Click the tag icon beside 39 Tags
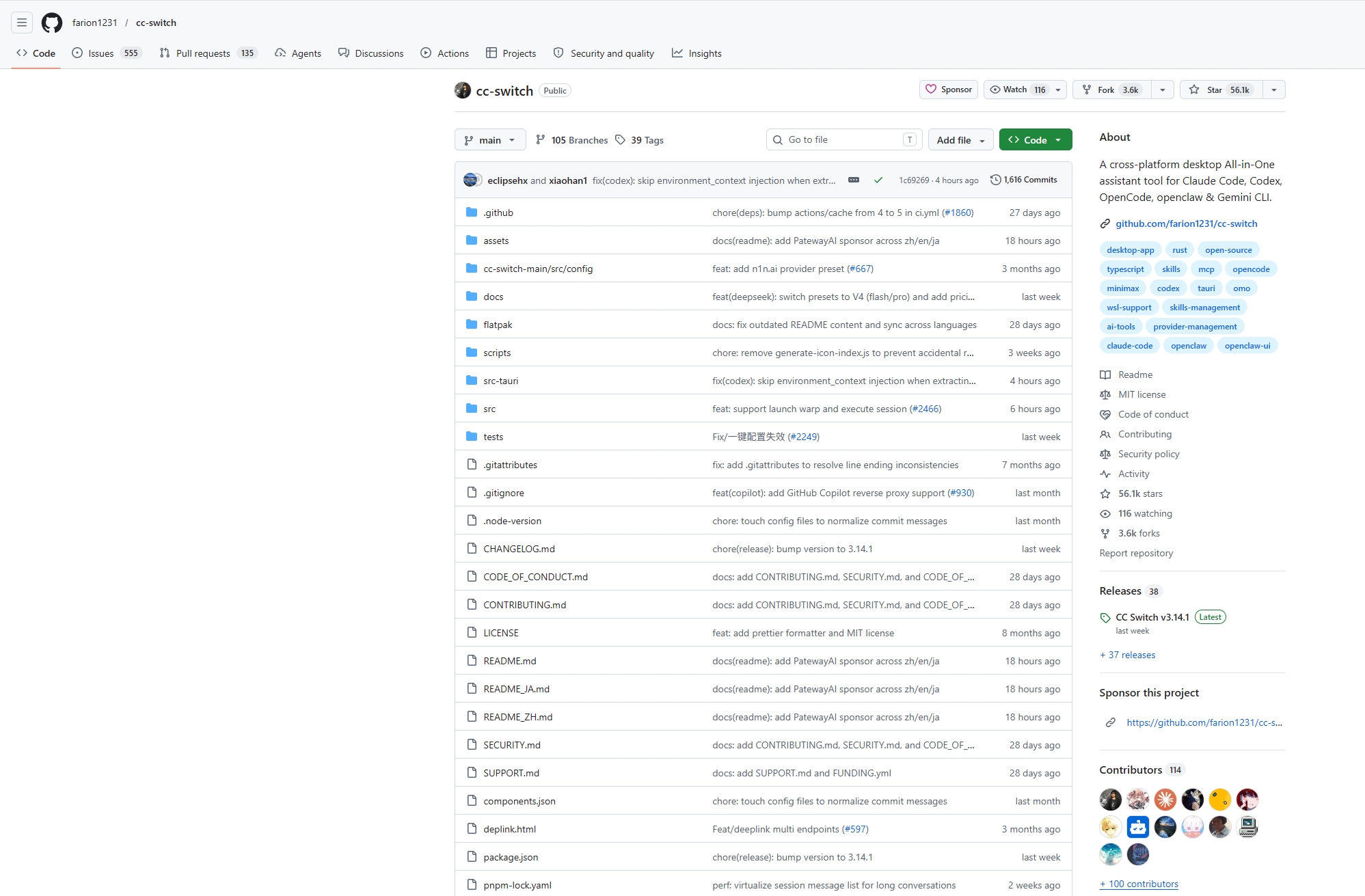This screenshot has height=896, width=1365. pyautogui.click(x=620, y=139)
